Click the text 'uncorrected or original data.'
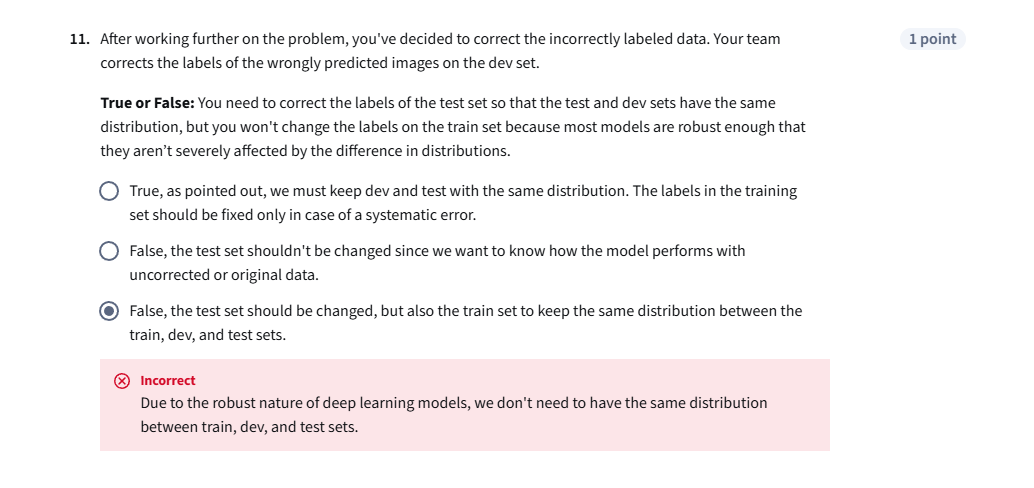 point(224,275)
